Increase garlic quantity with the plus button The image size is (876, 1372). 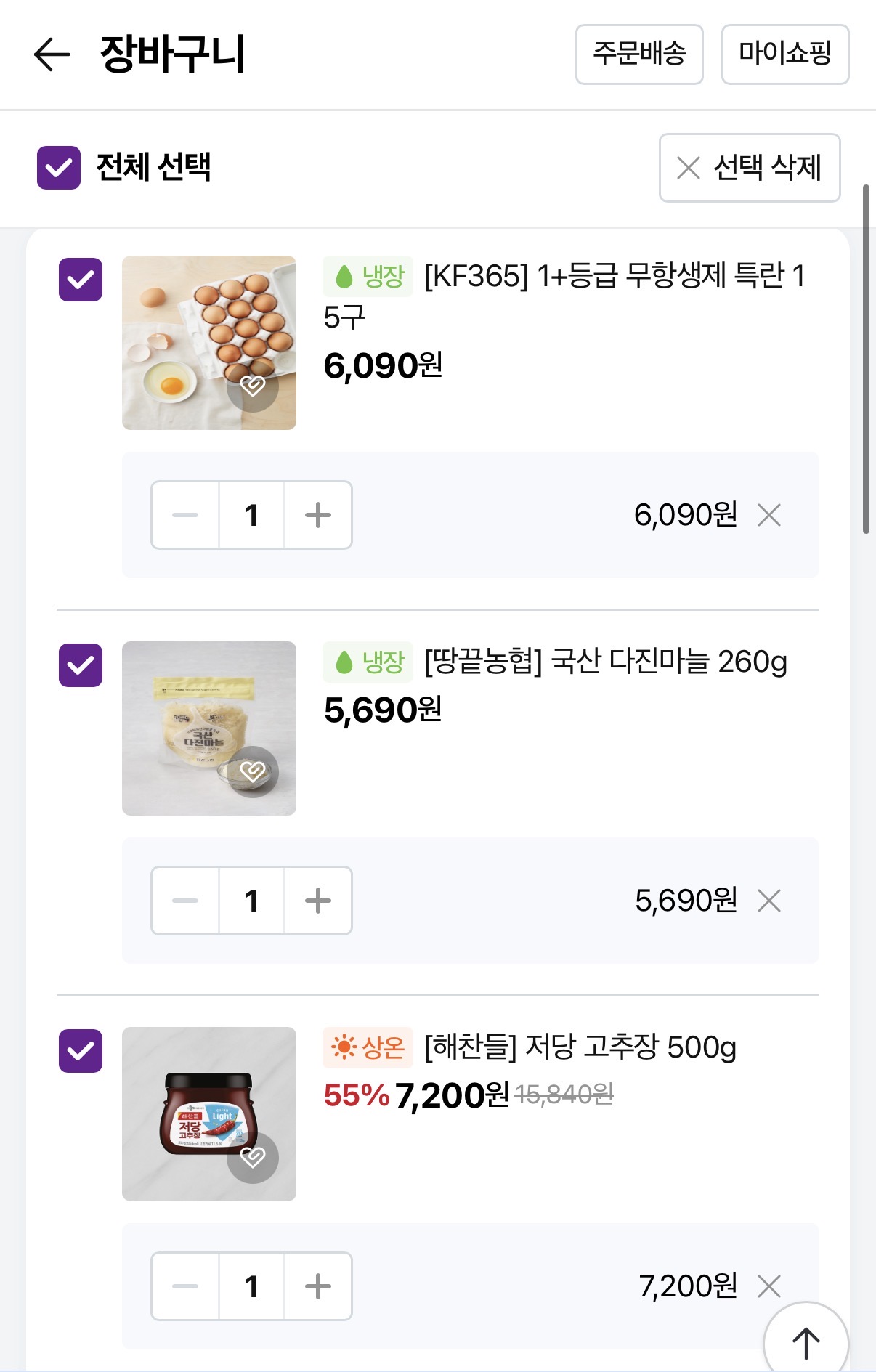[x=318, y=901]
